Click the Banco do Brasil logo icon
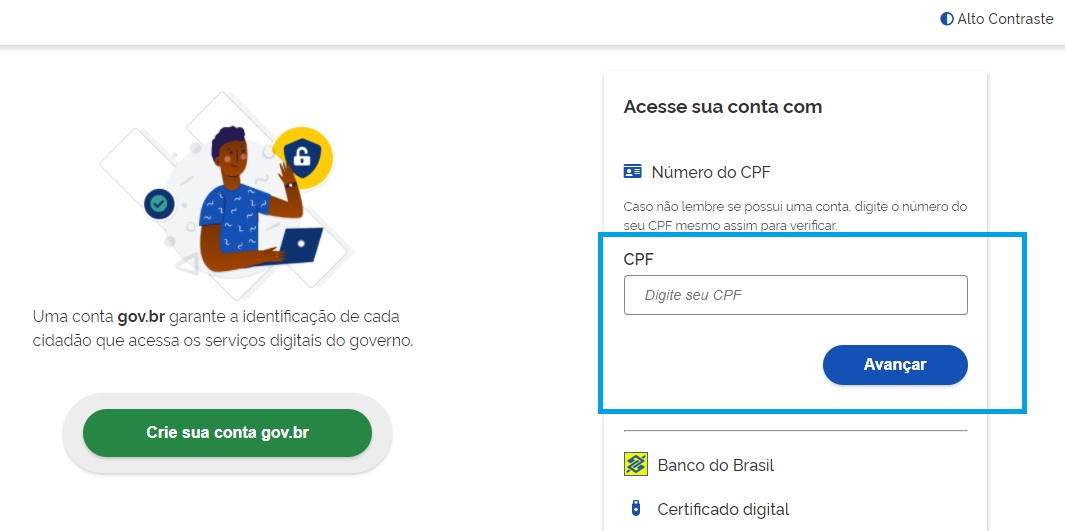The height and width of the screenshot is (531, 1065). tap(636, 464)
